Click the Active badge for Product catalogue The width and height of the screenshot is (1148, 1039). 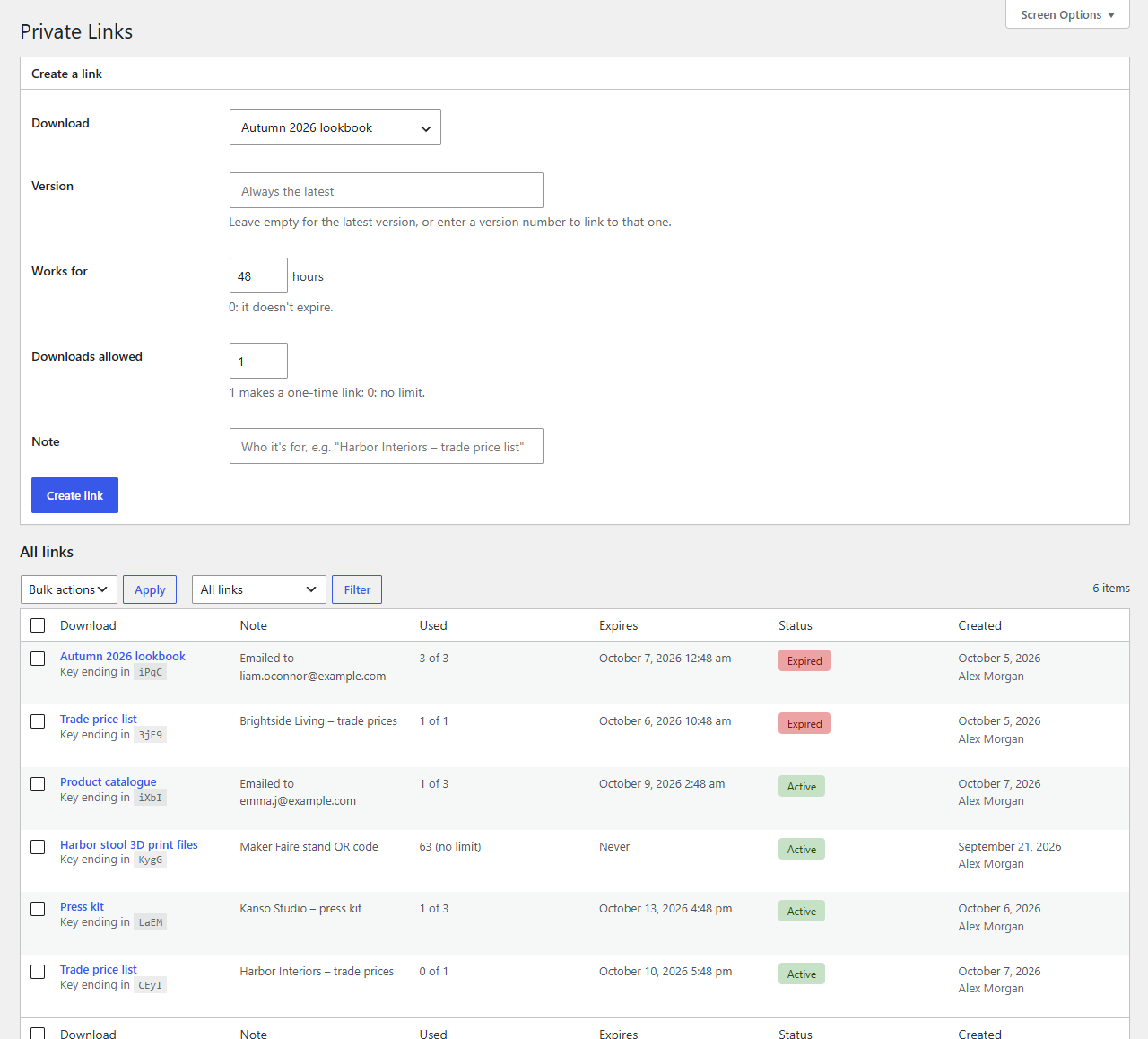point(802,786)
